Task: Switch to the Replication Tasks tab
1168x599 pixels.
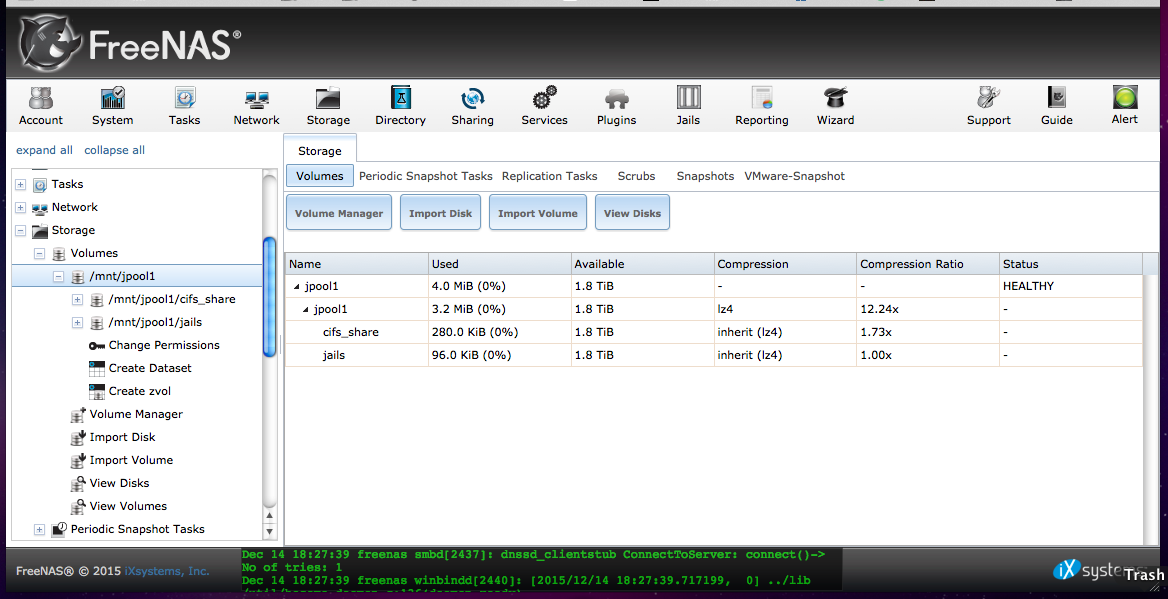Action: (549, 176)
